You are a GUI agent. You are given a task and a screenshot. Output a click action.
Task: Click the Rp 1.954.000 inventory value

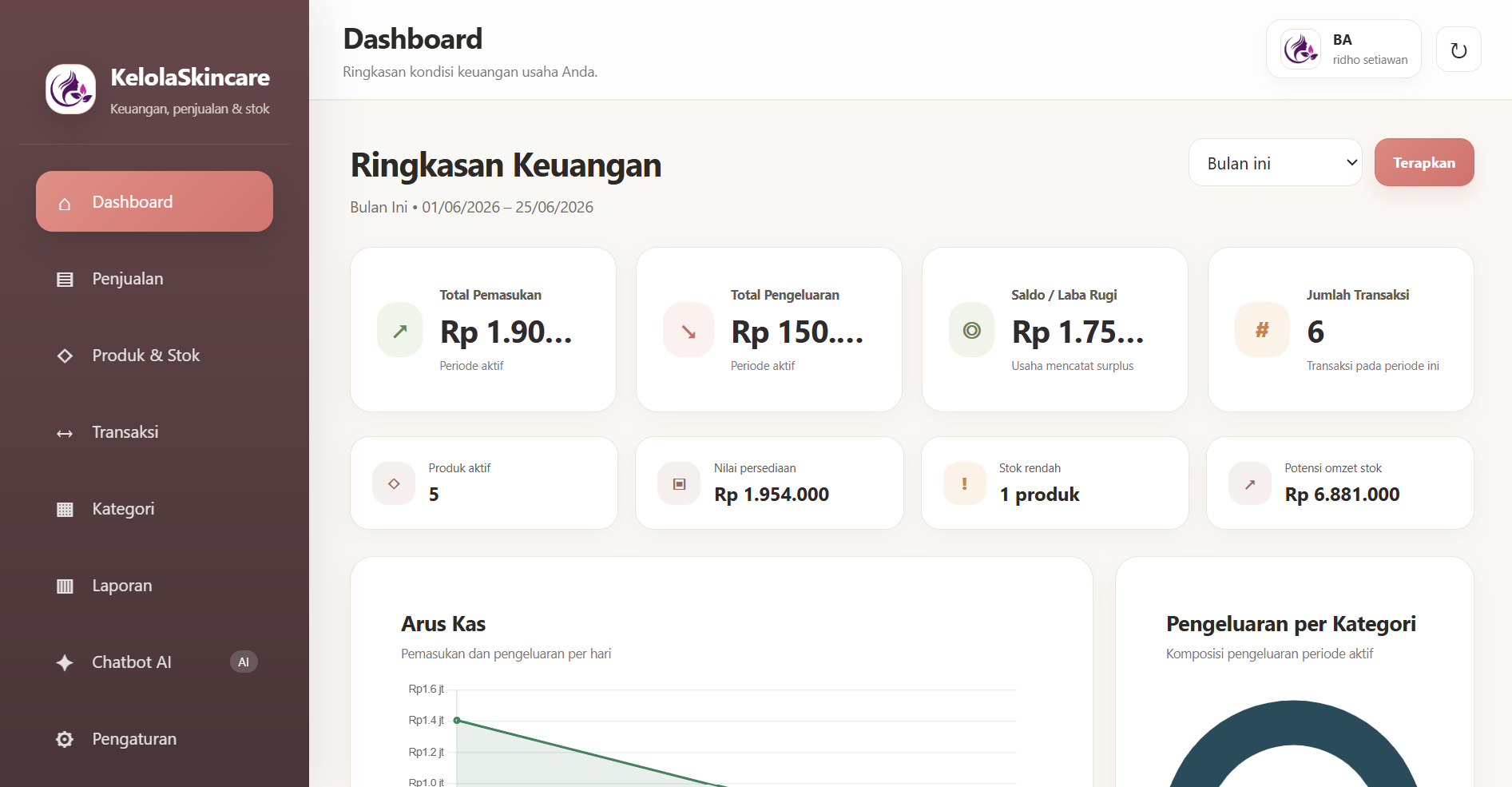tap(772, 495)
